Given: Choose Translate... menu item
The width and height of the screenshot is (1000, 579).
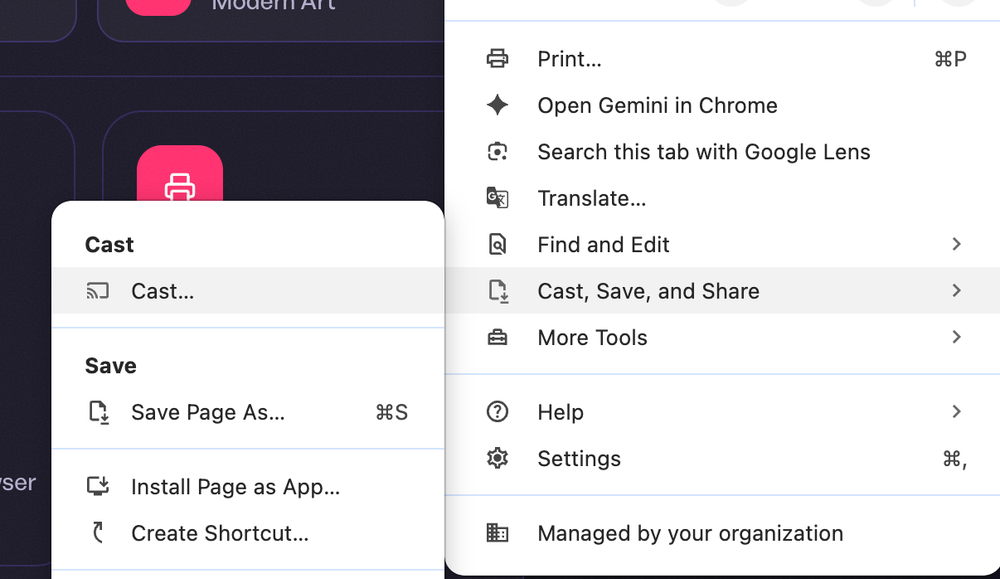Looking at the screenshot, I should (x=723, y=198).
